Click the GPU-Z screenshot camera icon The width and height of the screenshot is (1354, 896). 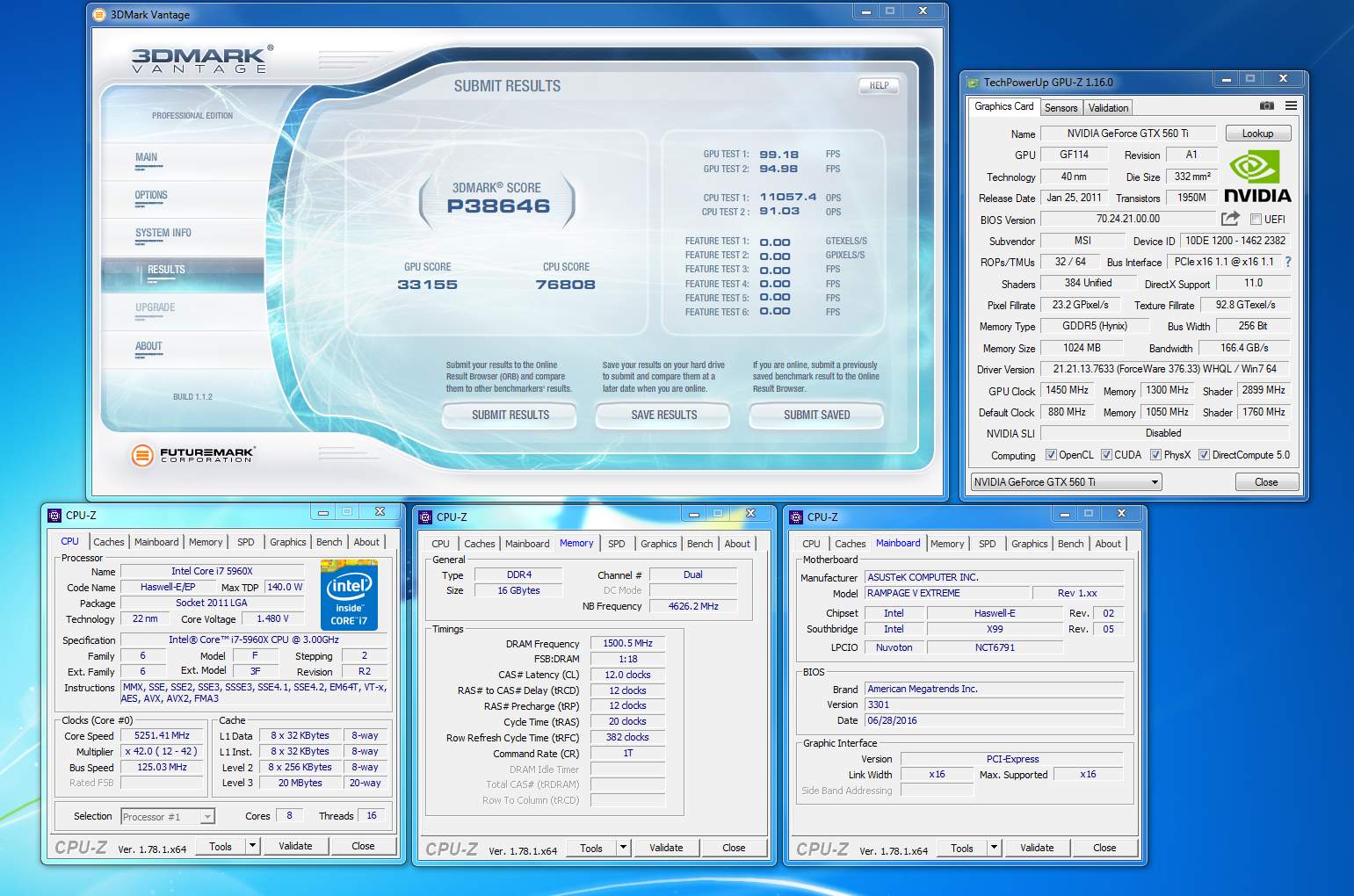pos(1266,105)
